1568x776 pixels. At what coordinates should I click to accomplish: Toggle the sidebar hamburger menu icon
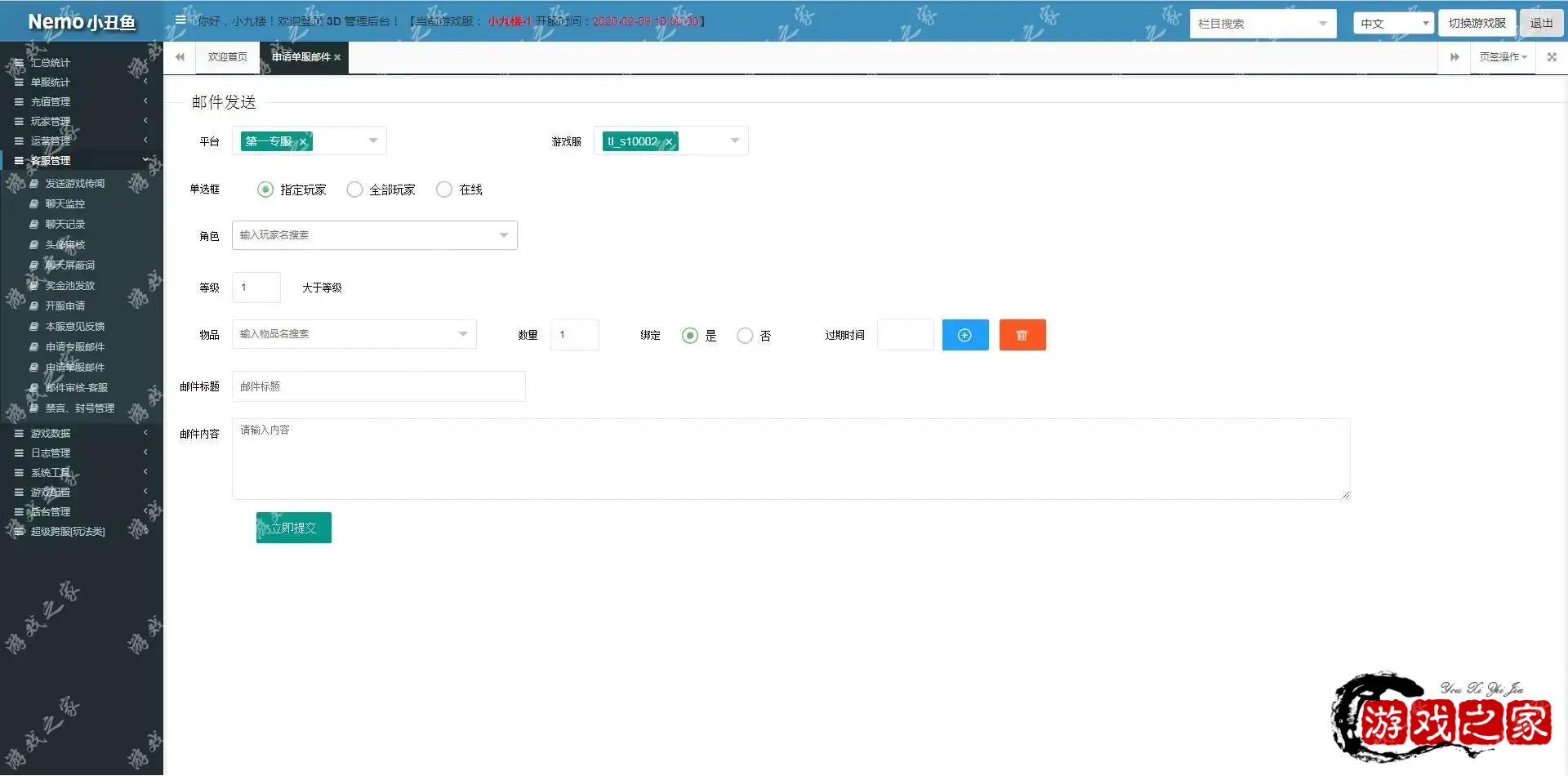[180, 20]
